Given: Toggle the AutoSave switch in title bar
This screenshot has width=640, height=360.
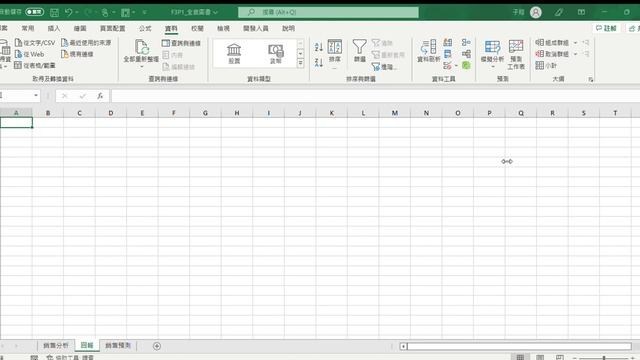Looking at the screenshot, I should [34, 12].
